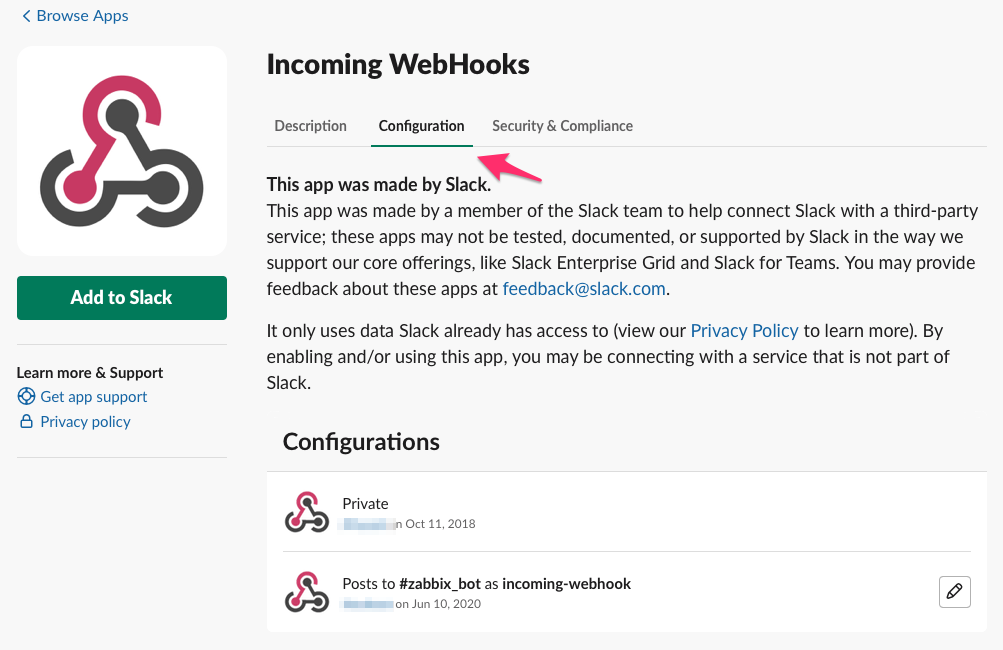Screen dimensions: 1003x650
Task: Click the Configurations heading
Action: [x=361, y=442]
